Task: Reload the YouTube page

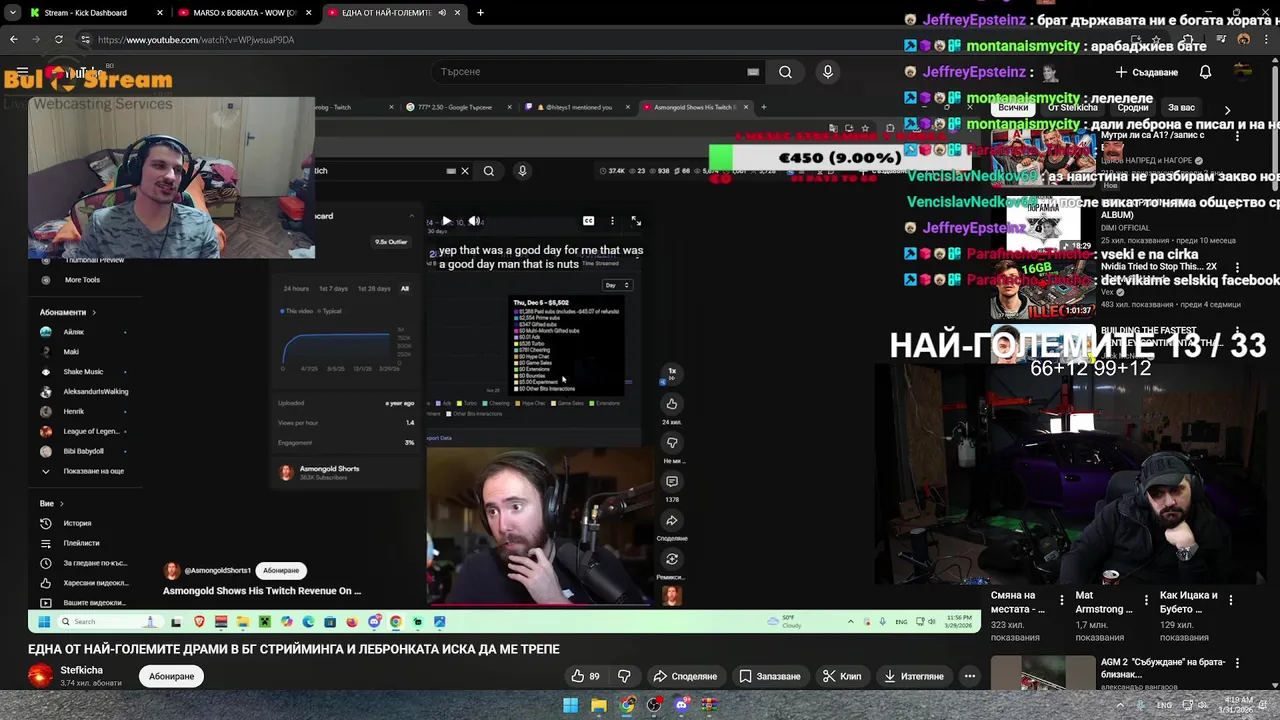Action: click(x=59, y=40)
